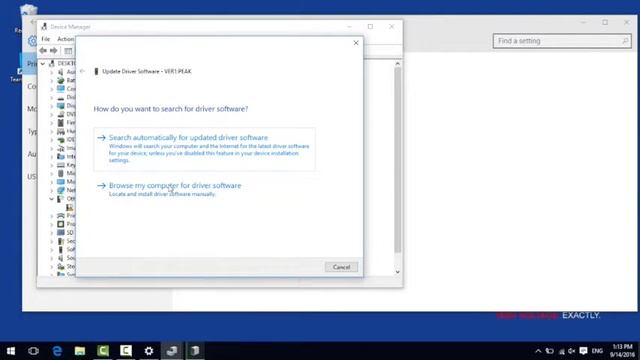Screen dimensions: 640x360
Task: Click the Settings search magnifier icon
Action: point(625,41)
